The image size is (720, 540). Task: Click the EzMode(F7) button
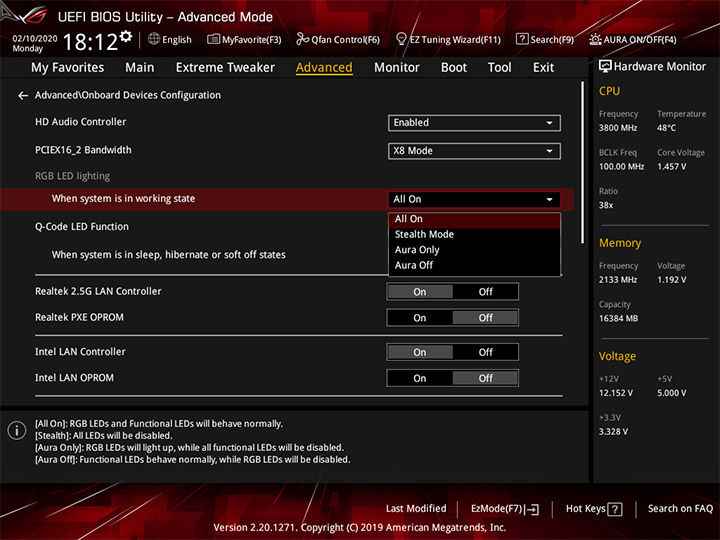click(x=505, y=509)
